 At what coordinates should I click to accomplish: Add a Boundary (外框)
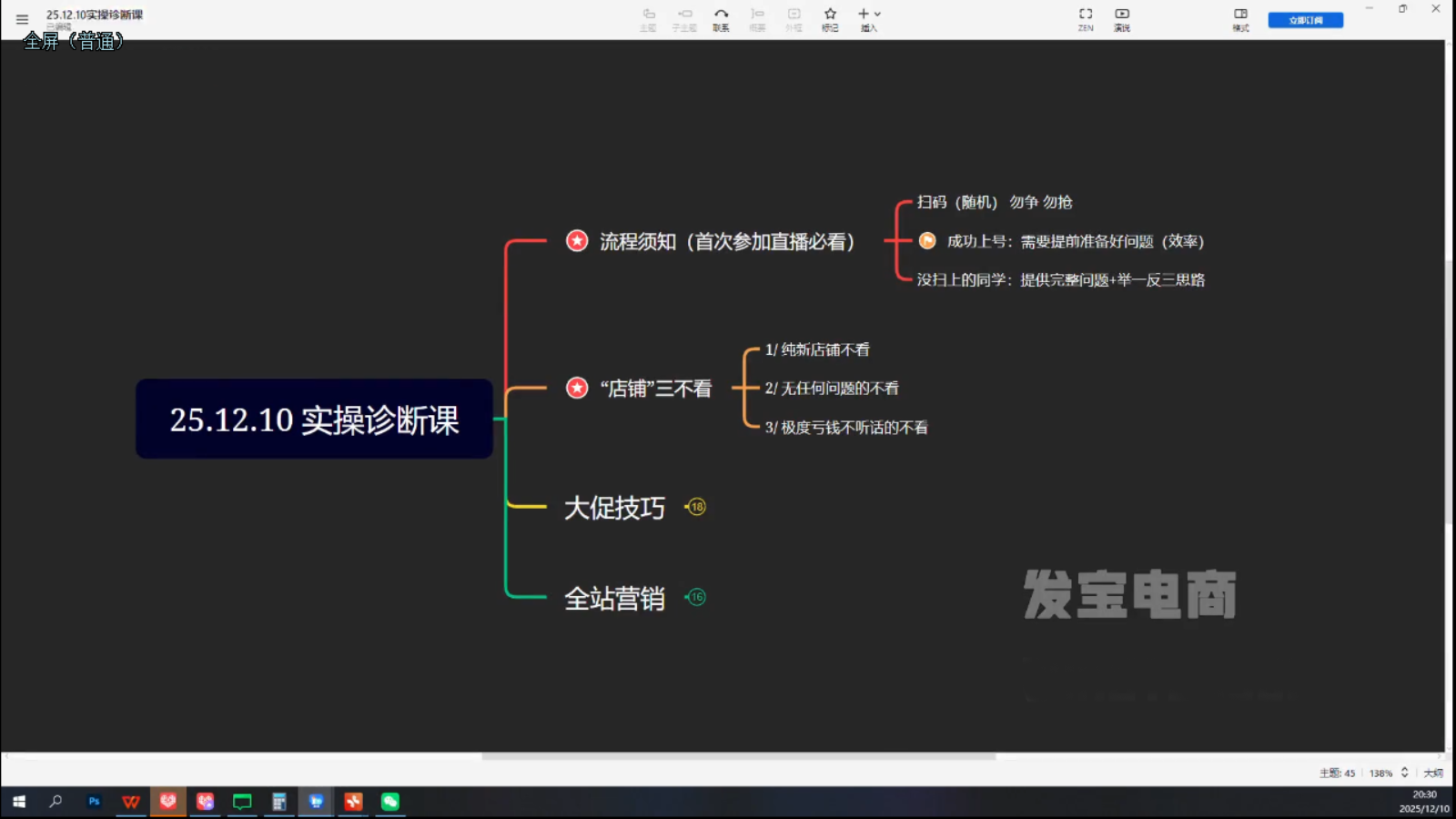point(793,19)
